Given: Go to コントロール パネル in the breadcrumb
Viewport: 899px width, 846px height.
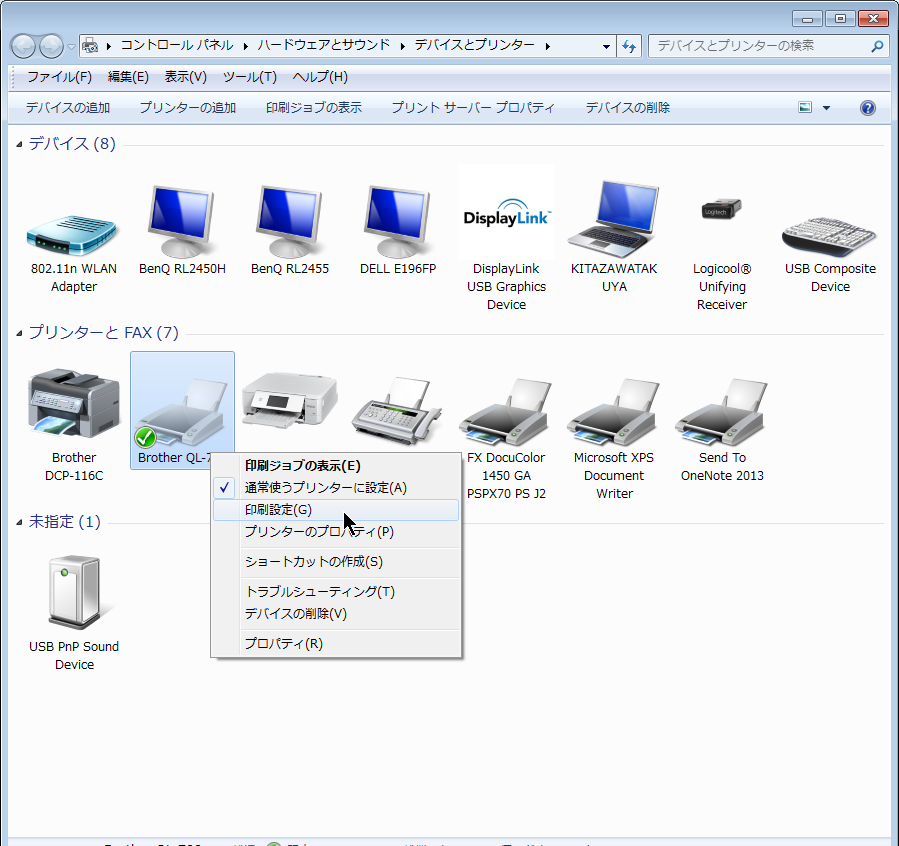Looking at the screenshot, I should click(177, 45).
